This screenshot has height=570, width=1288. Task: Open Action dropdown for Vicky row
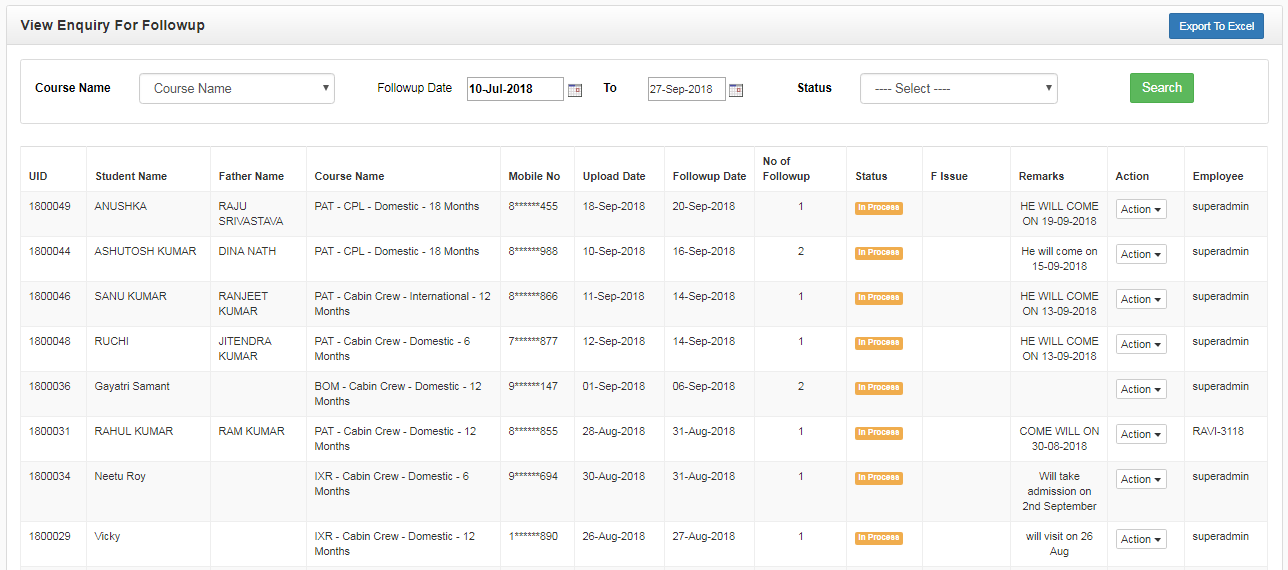tap(1141, 539)
